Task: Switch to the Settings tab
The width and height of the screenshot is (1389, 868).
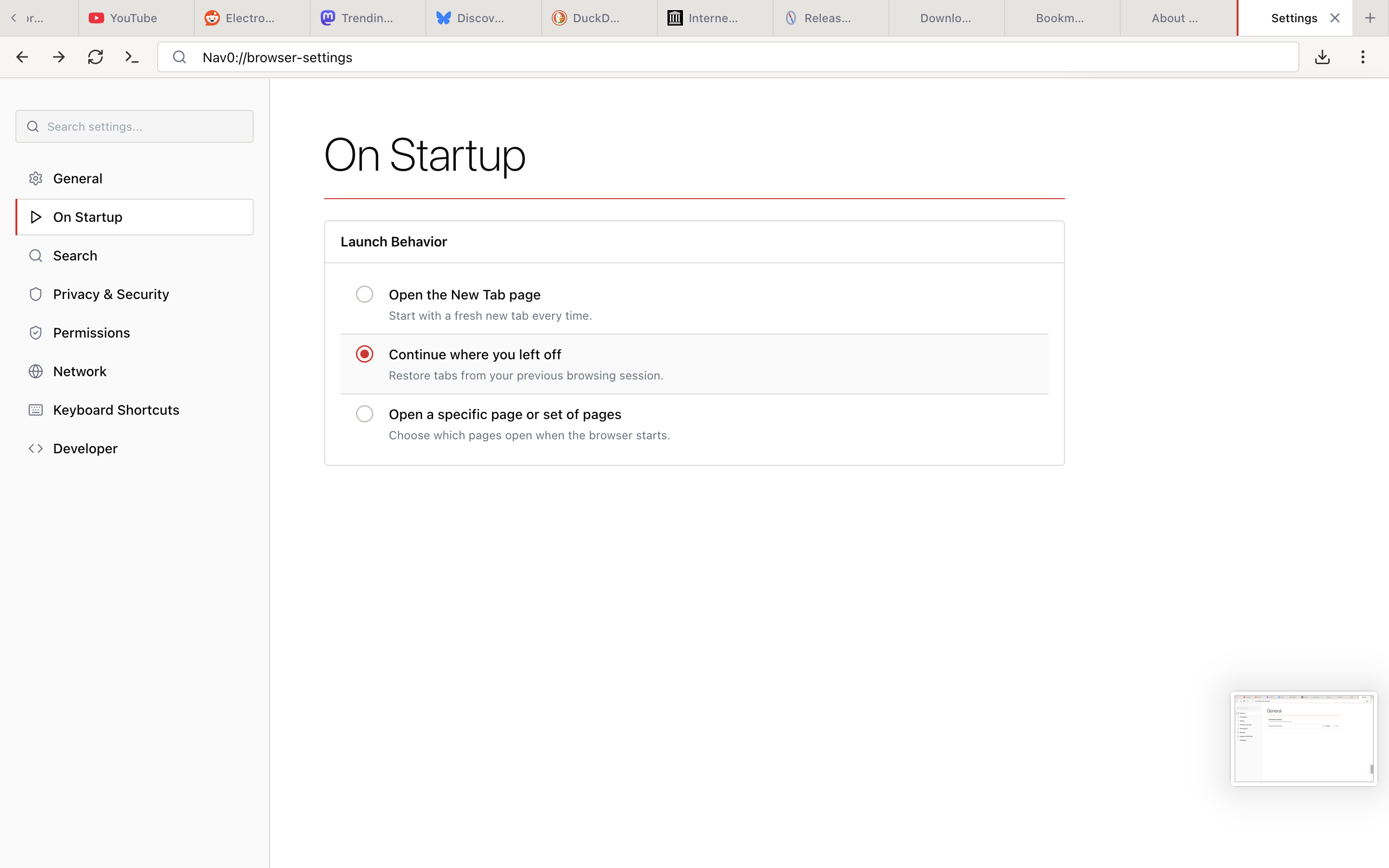Action: [1294, 18]
